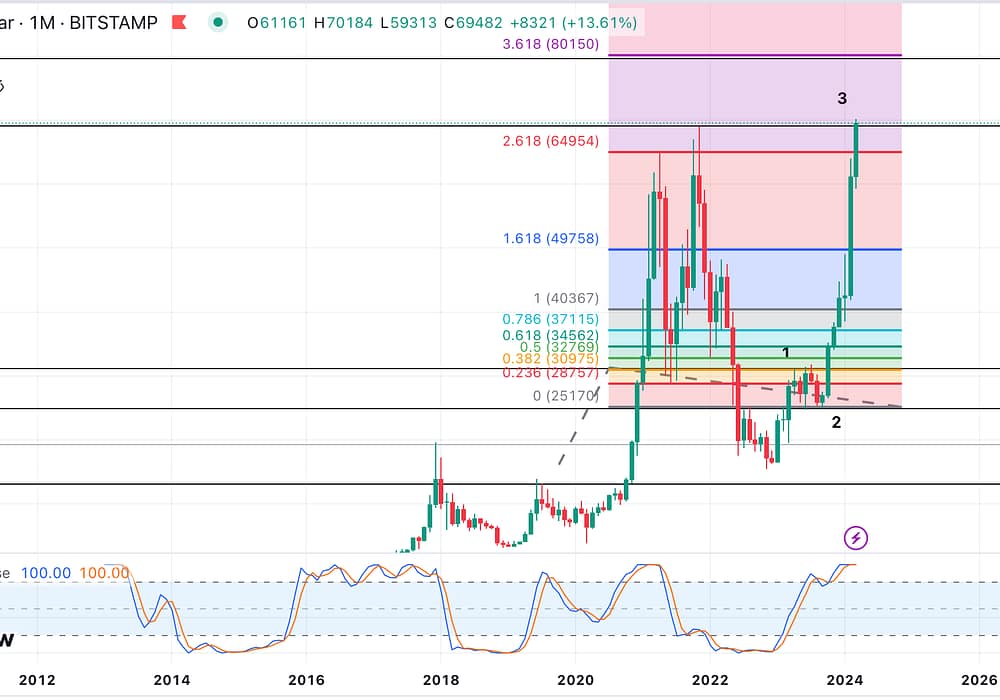Viewport: 1000px width, 700px height.
Task: Click the red flag icon beside BITSTAMP
Action: coord(179,22)
